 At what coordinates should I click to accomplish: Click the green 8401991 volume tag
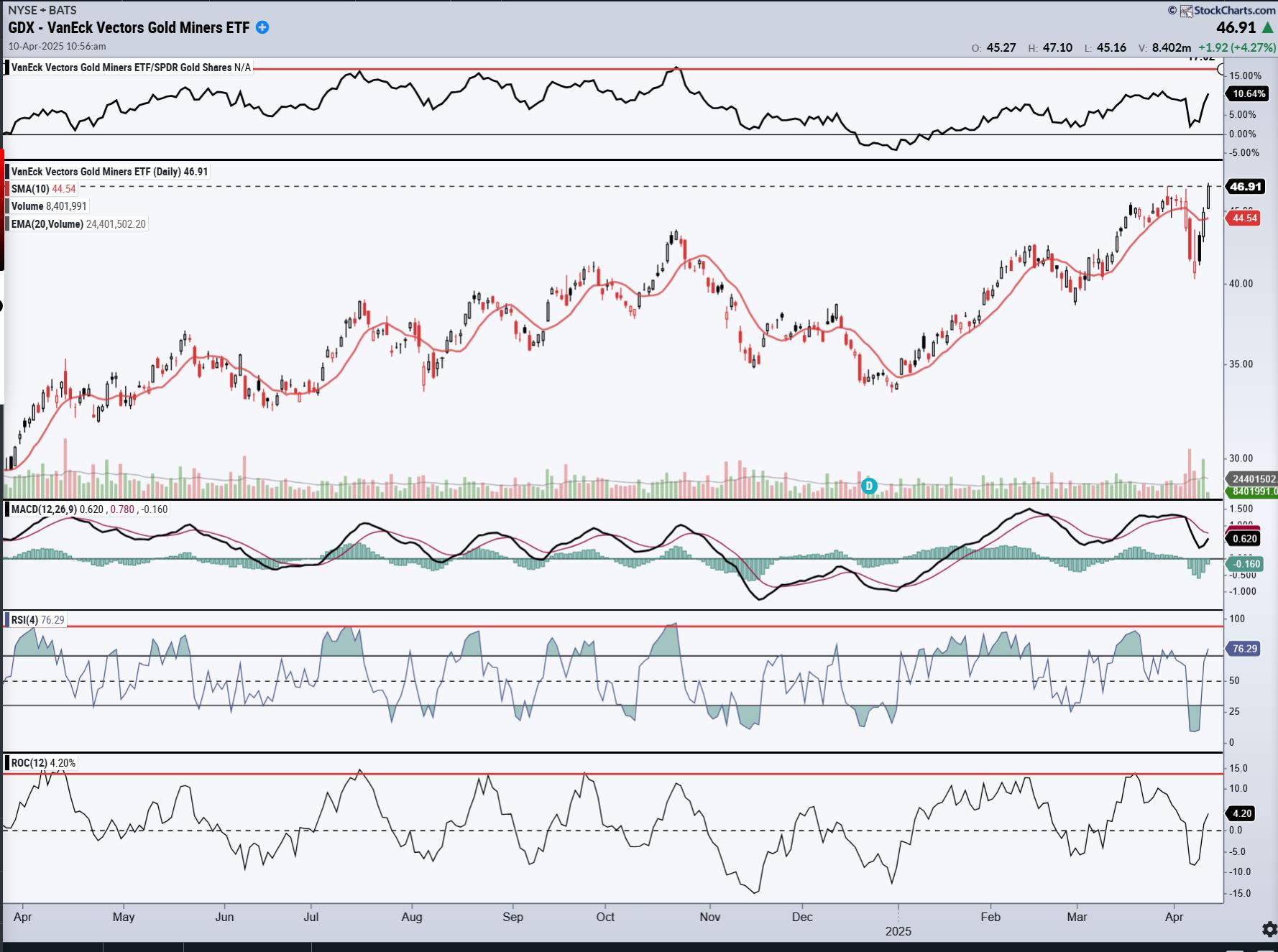1253,491
